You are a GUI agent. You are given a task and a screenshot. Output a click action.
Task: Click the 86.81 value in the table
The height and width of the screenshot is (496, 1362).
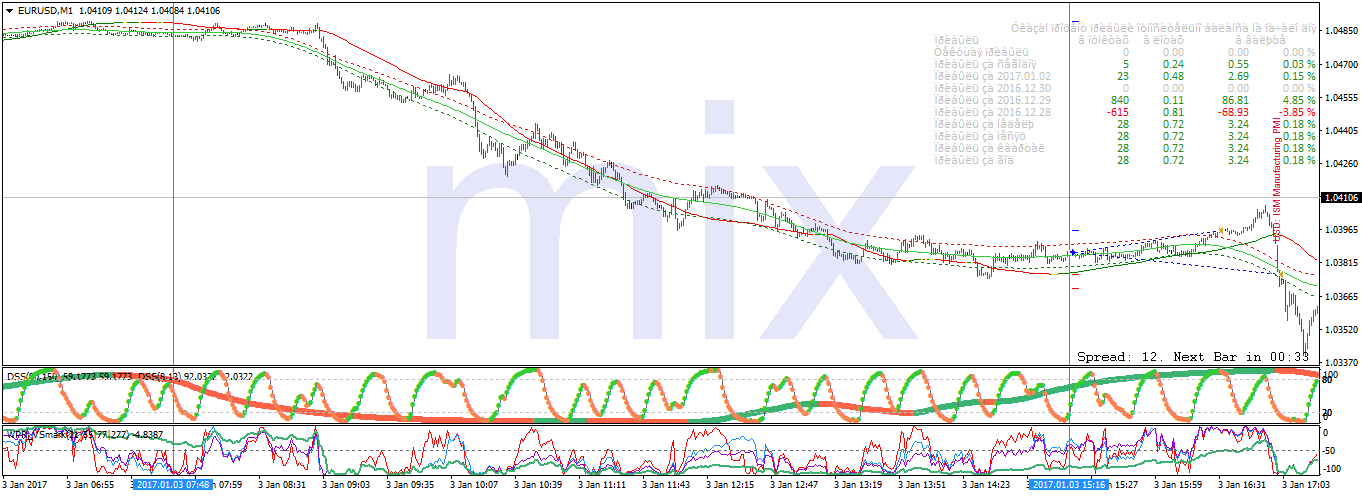point(1234,100)
